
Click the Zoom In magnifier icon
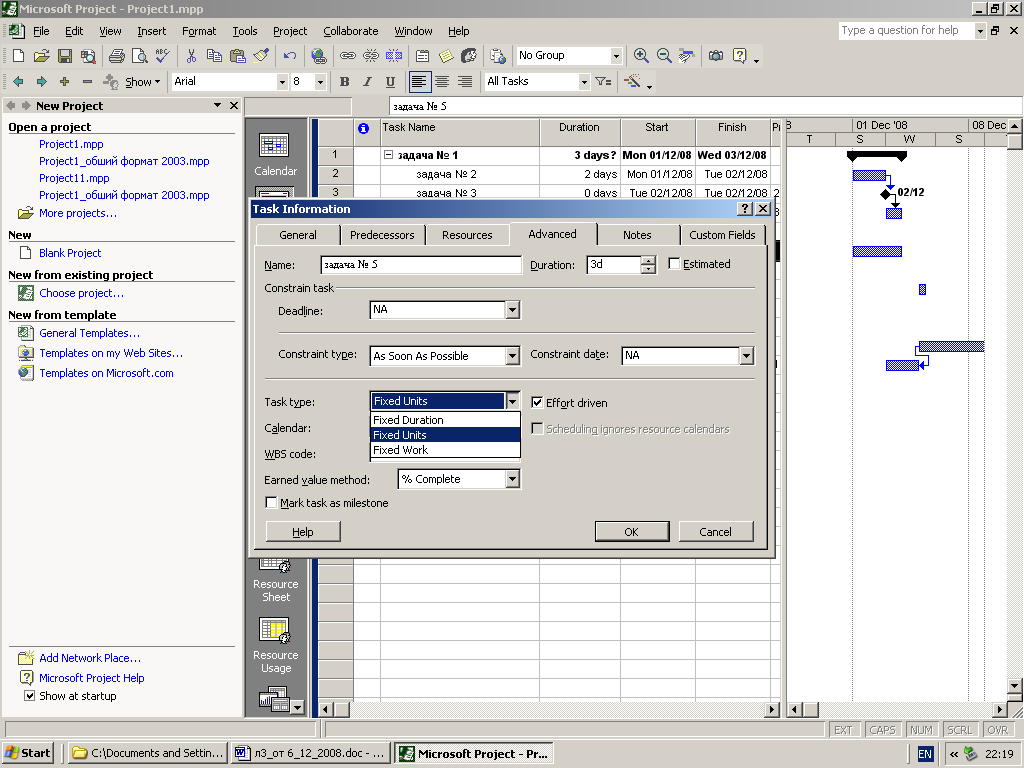click(641, 56)
